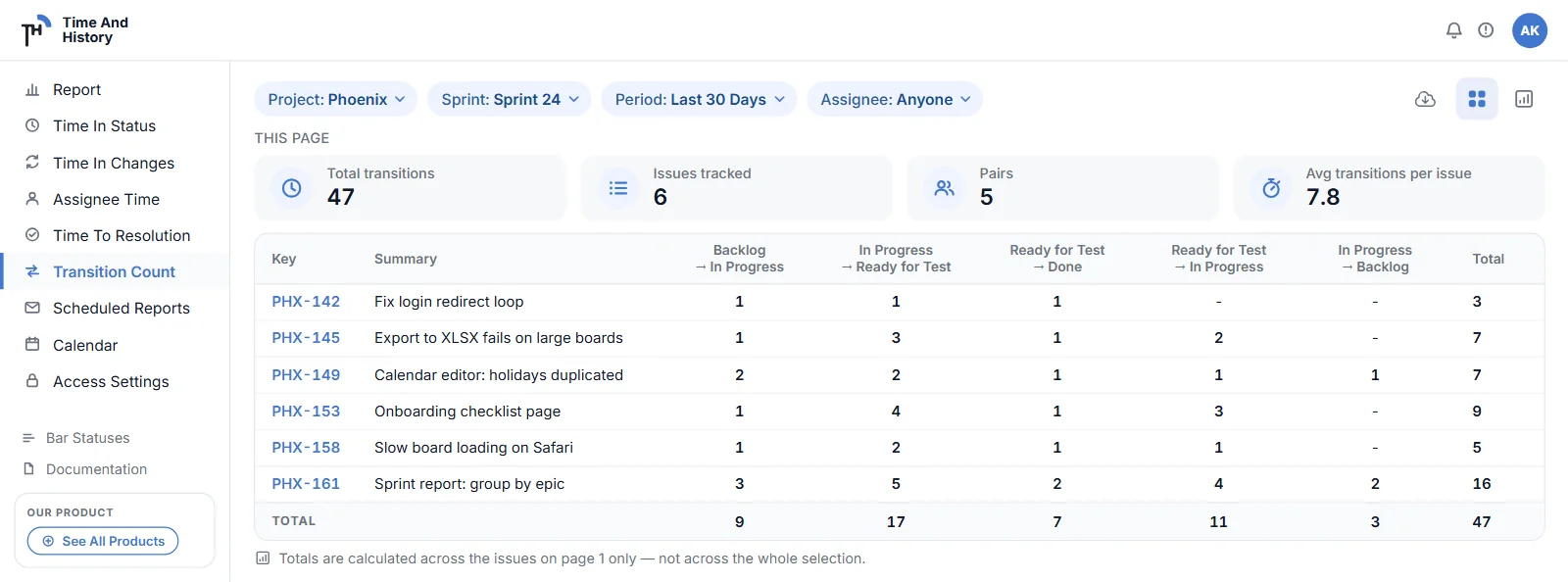Click the See All Products button

click(x=103, y=541)
